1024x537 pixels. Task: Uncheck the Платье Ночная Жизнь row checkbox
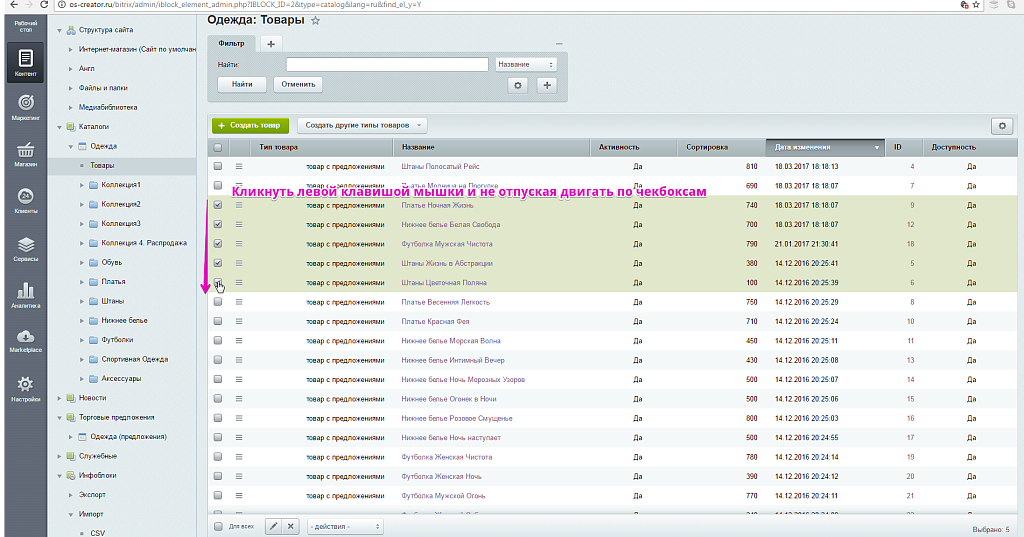coord(218,205)
